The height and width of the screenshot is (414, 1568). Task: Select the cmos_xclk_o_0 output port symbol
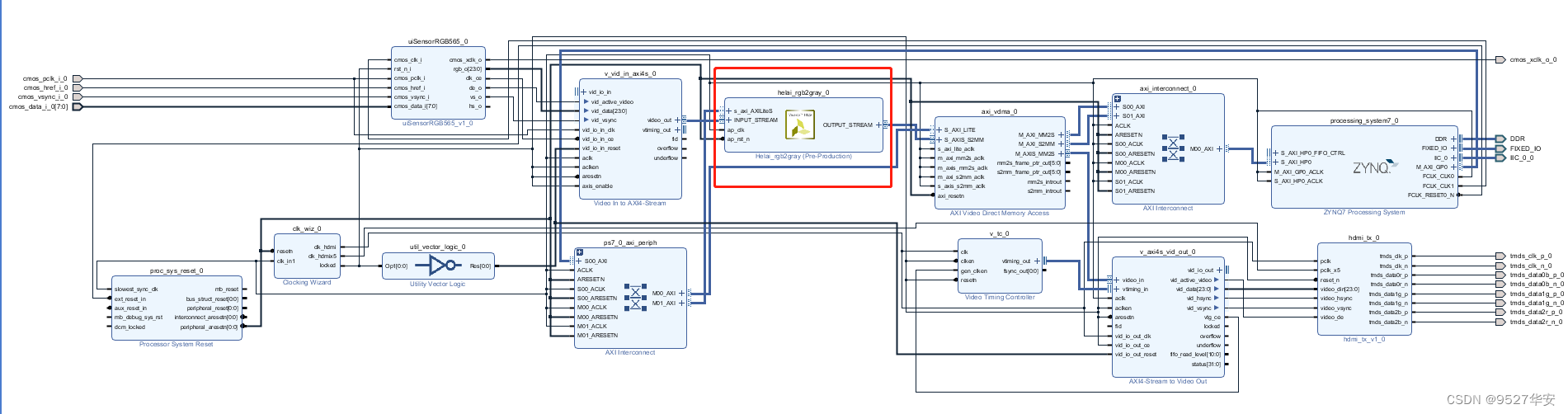[x=1500, y=59]
